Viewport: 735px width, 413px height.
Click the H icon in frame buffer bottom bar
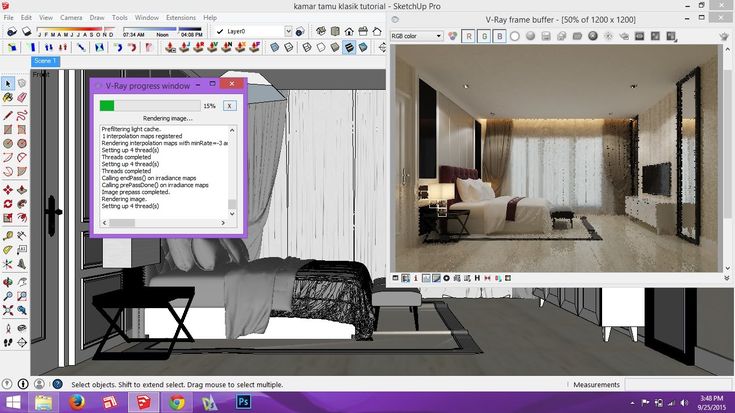477,278
